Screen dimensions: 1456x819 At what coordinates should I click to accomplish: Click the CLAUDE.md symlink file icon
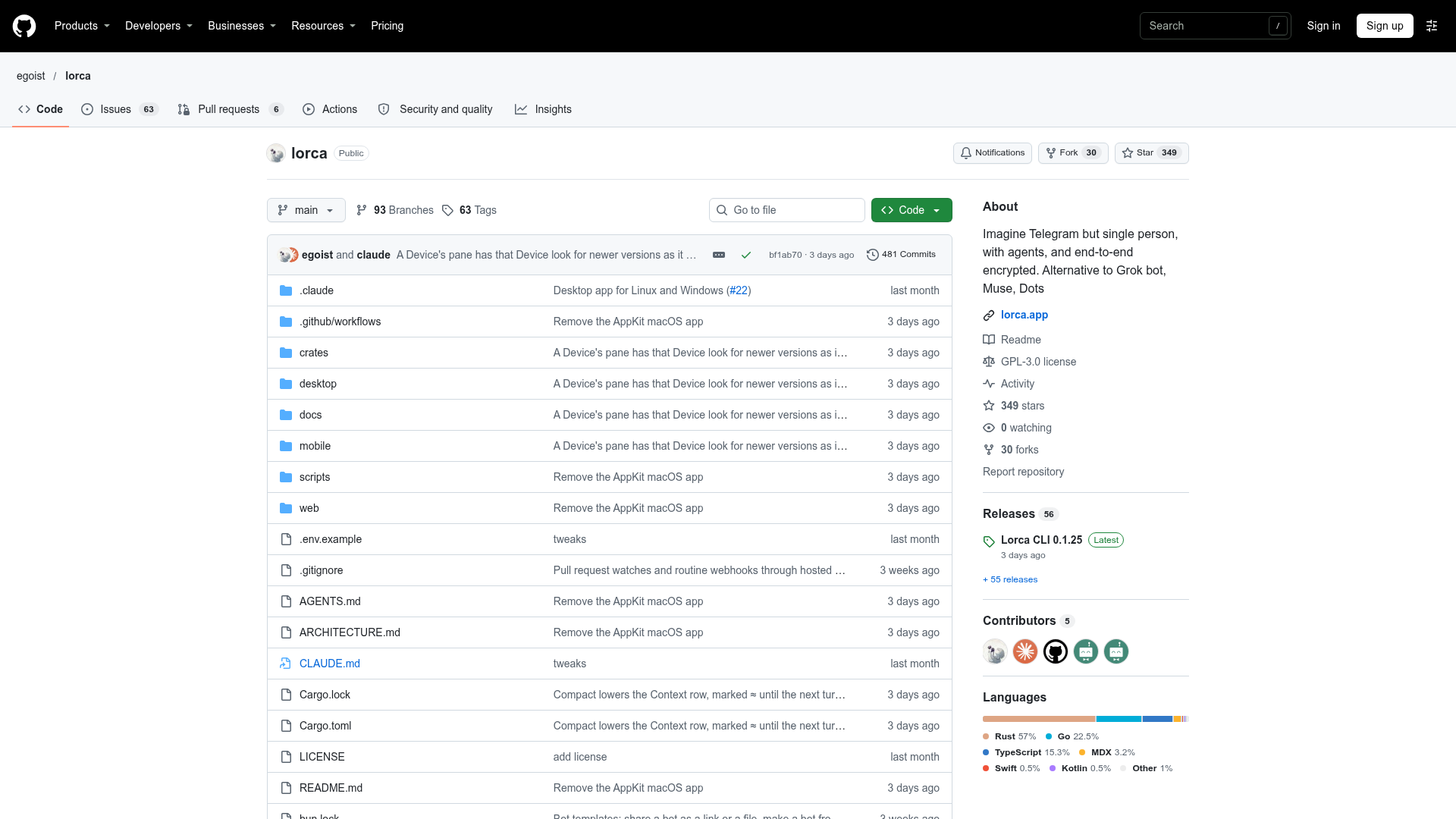[286, 664]
